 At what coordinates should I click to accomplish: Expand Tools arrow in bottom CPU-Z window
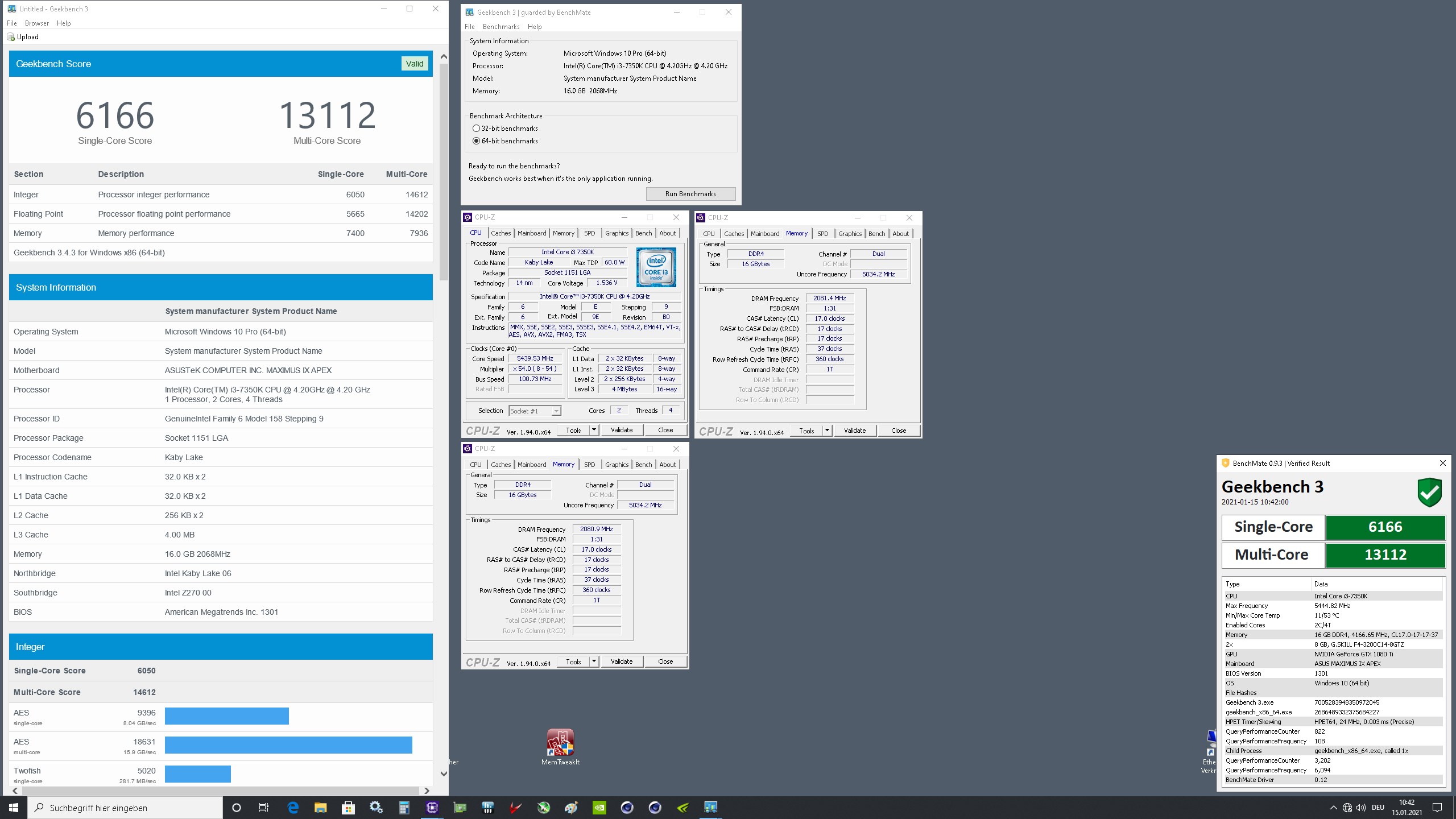click(x=594, y=661)
